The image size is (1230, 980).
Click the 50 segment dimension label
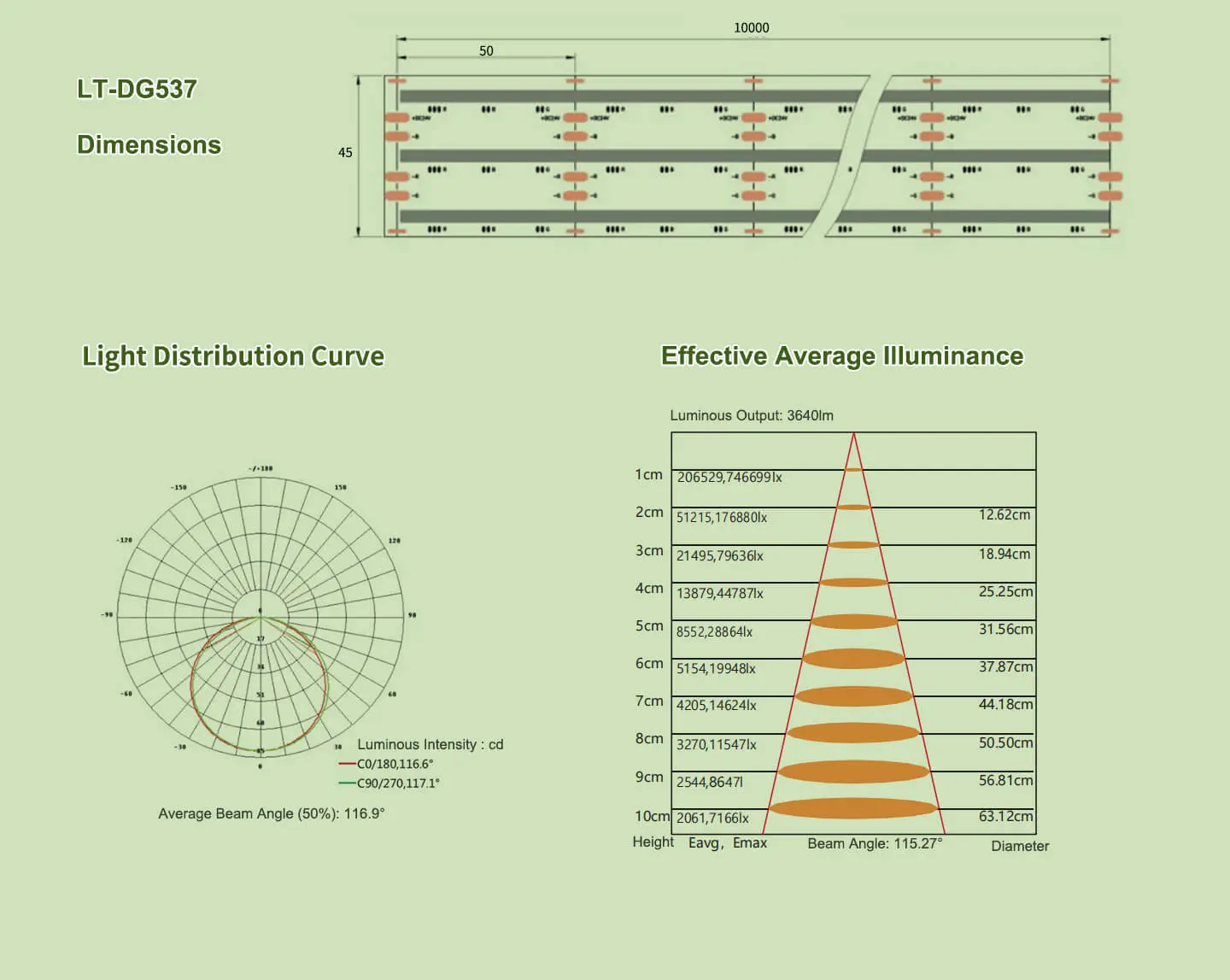486,50
